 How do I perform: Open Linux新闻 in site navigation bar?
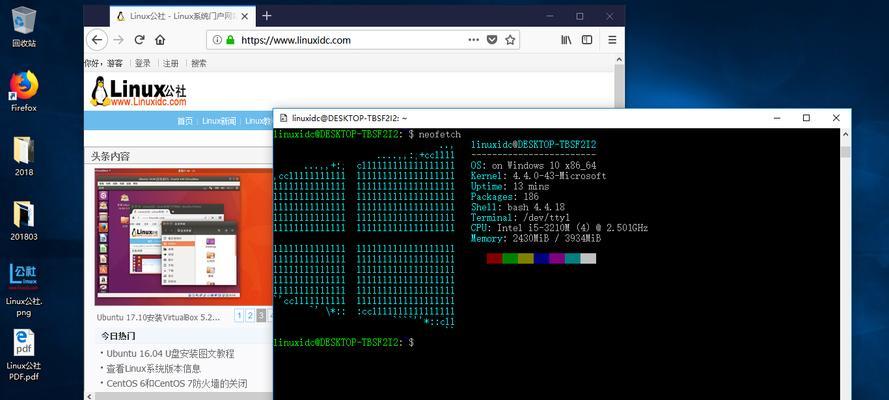(219, 121)
